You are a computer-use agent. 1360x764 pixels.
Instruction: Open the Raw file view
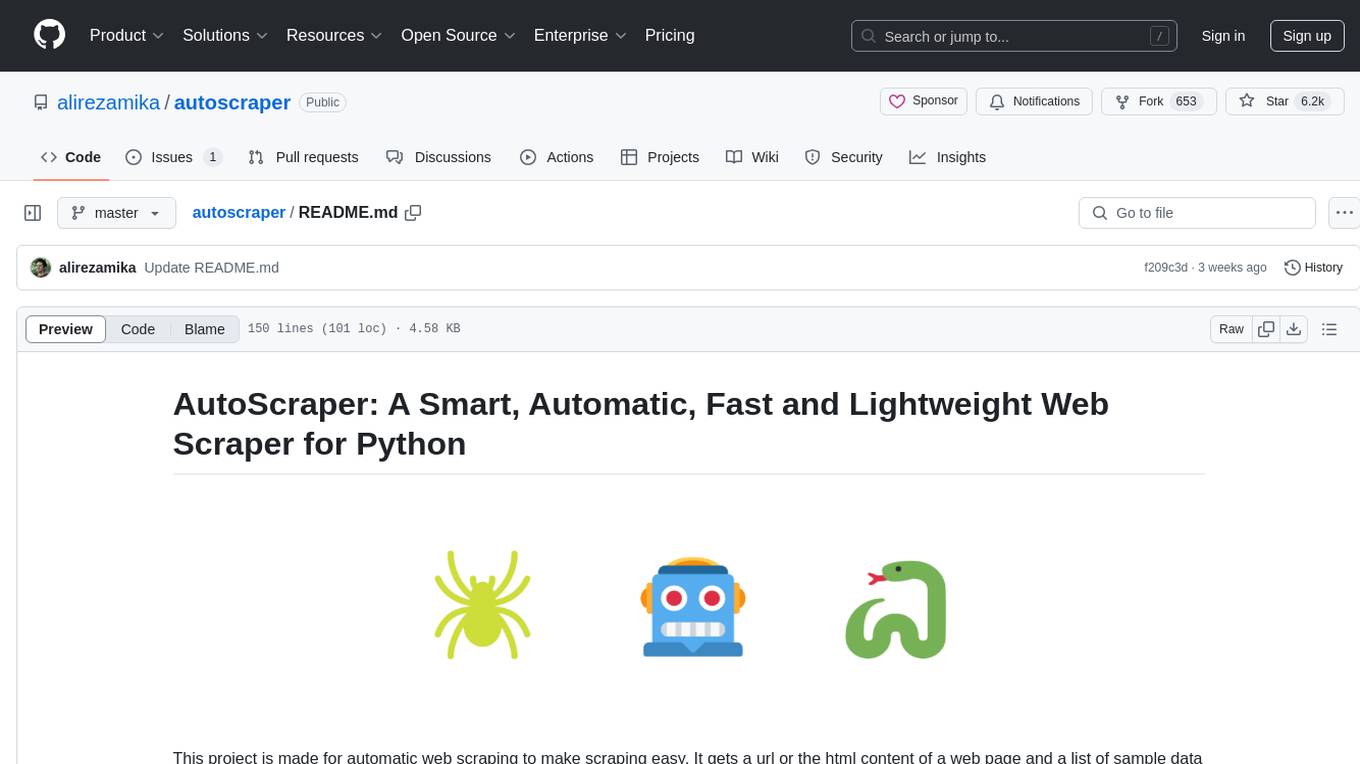tap(1231, 329)
